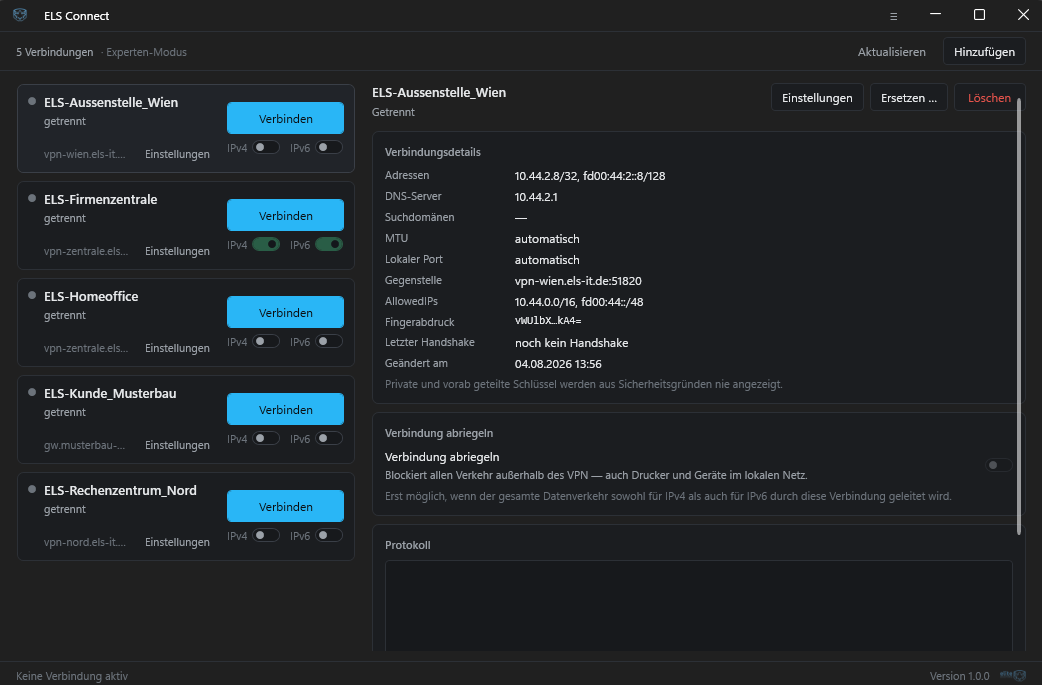The image size is (1042, 685).
Task: Select the ELS-Aussenstelle_Wien card title
Action: click(x=111, y=102)
